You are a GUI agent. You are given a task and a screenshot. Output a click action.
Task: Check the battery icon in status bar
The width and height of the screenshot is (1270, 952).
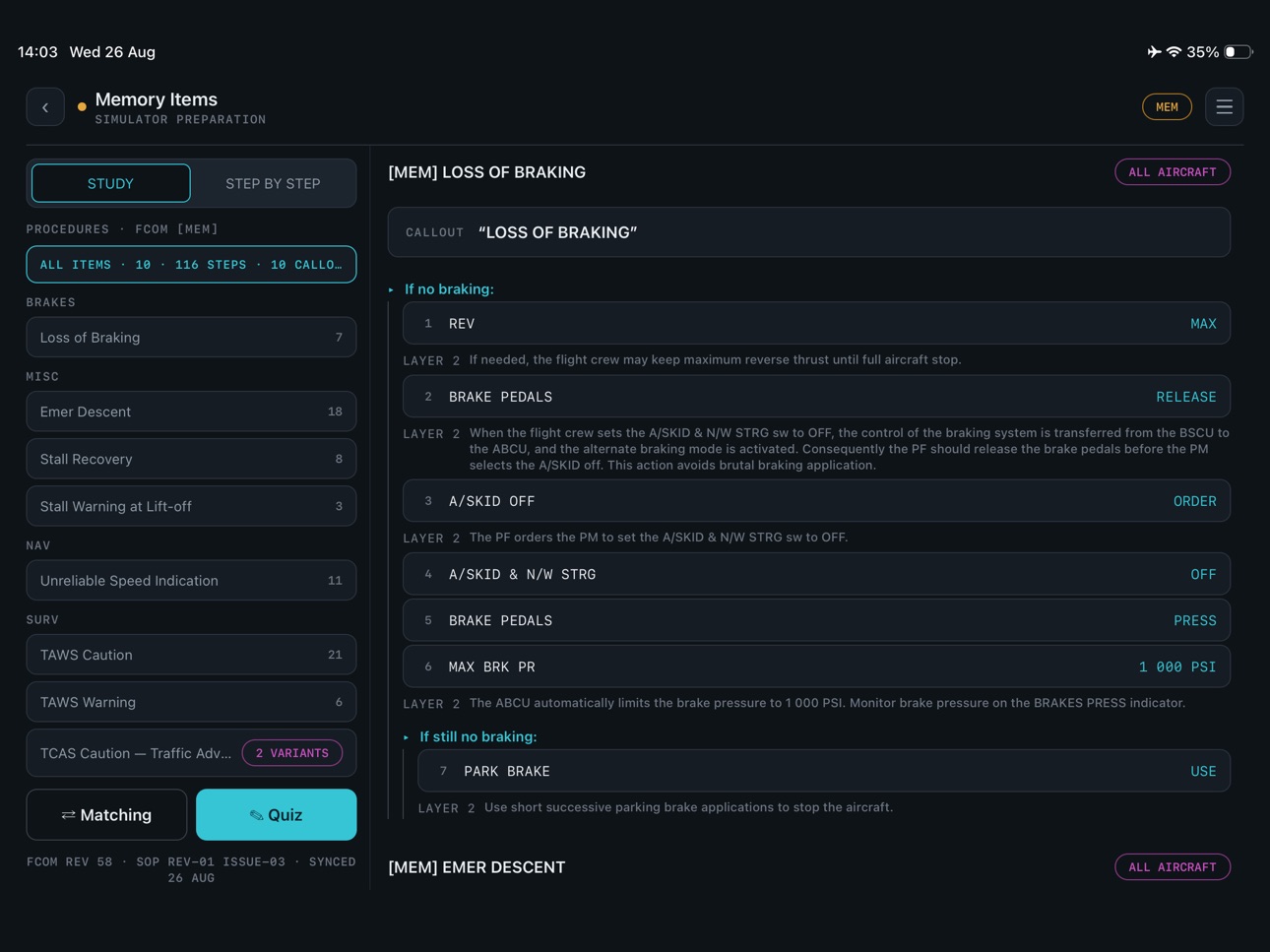(x=1238, y=52)
